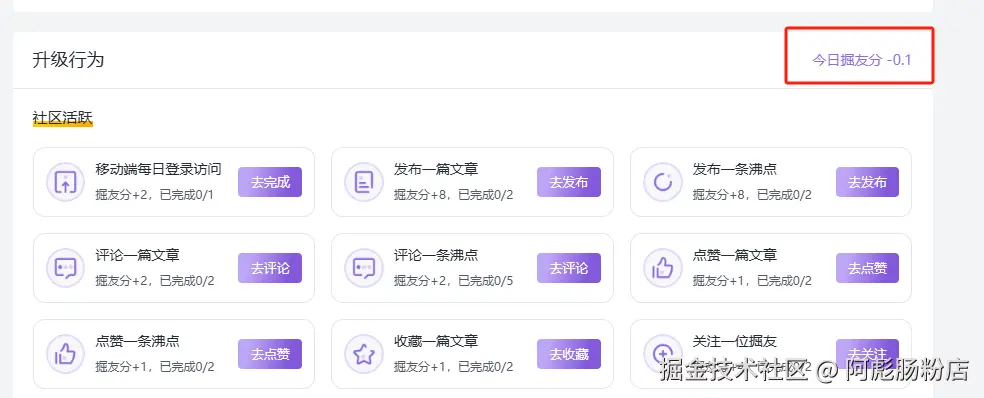
Task: Click the 收藏一篇文章 task title
Action: click(x=436, y=342)
